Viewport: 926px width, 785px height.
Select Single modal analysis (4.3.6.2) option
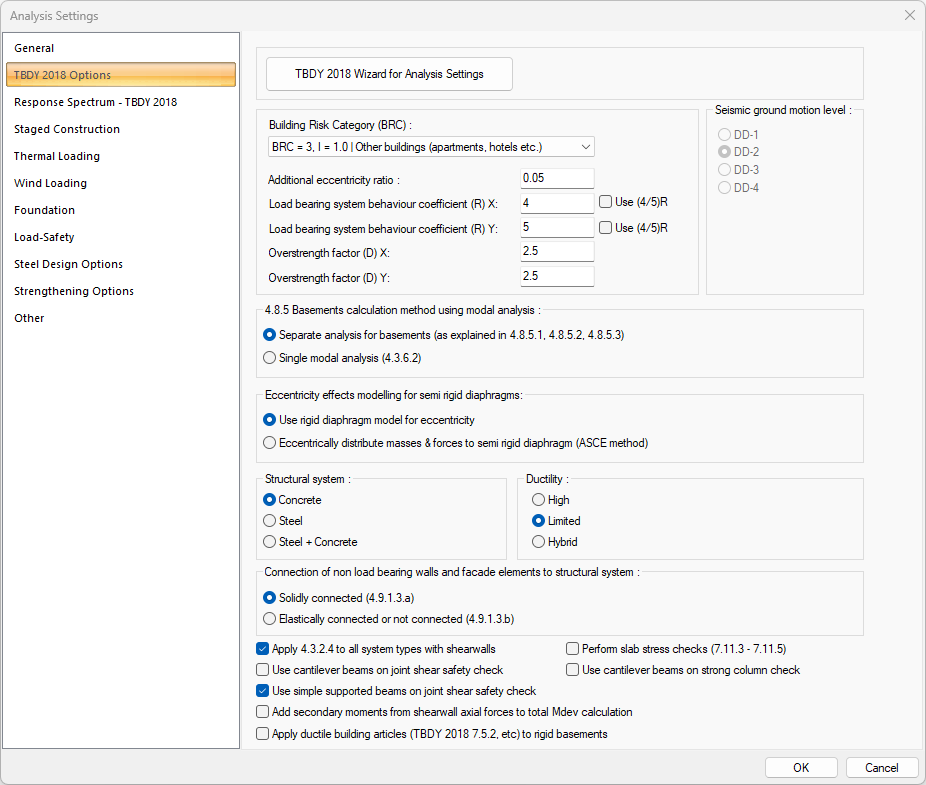[269, 357]
